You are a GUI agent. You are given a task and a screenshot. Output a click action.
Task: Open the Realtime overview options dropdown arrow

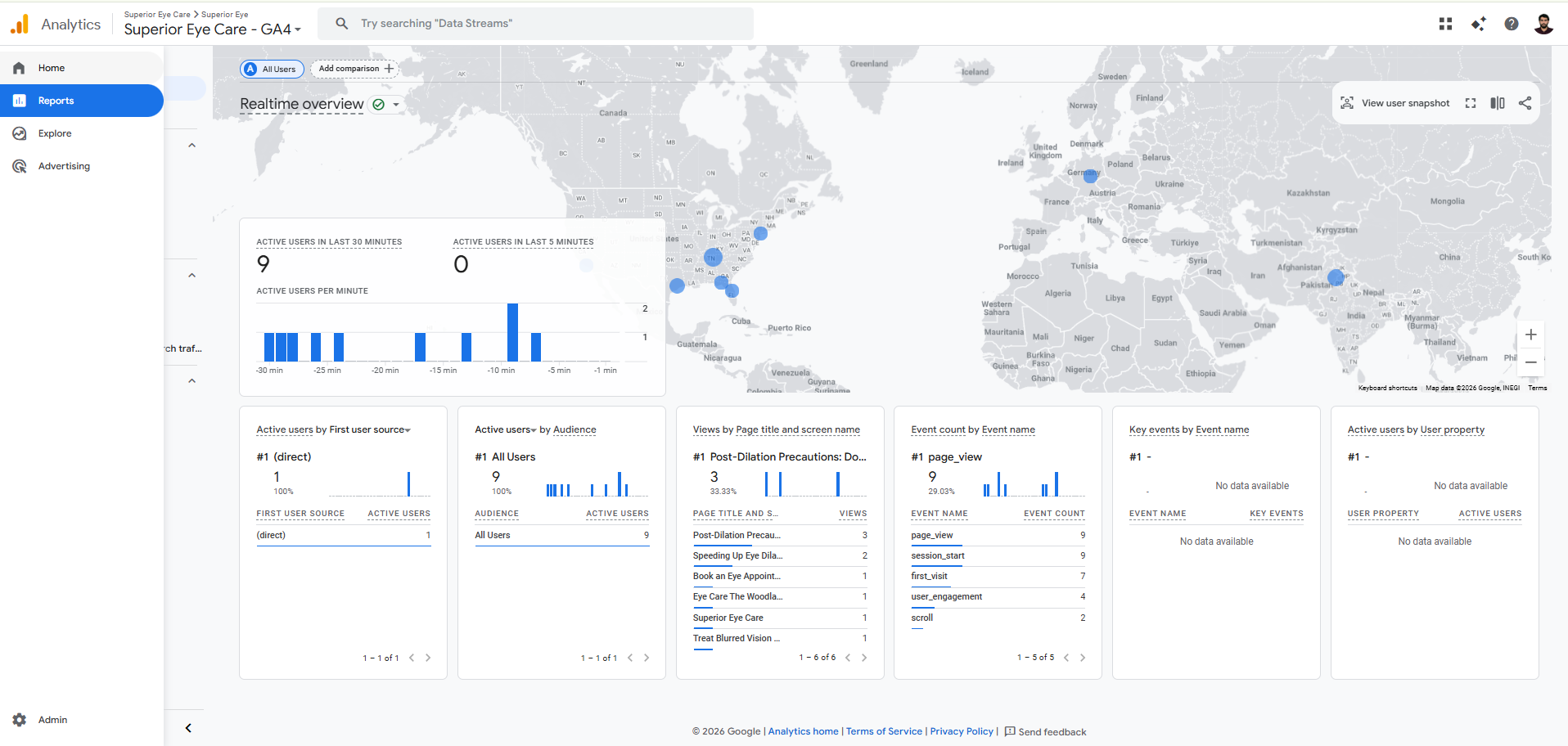[396, 105]
